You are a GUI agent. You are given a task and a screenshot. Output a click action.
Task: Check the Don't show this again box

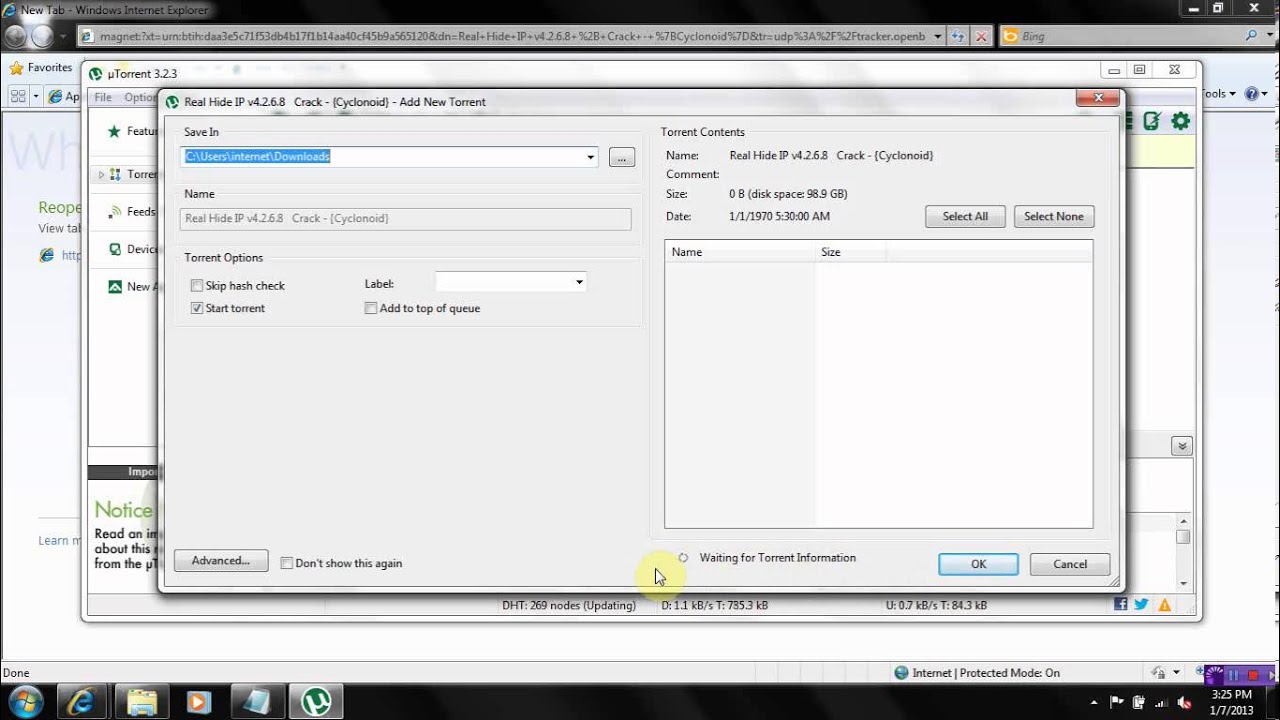point(287,564)
